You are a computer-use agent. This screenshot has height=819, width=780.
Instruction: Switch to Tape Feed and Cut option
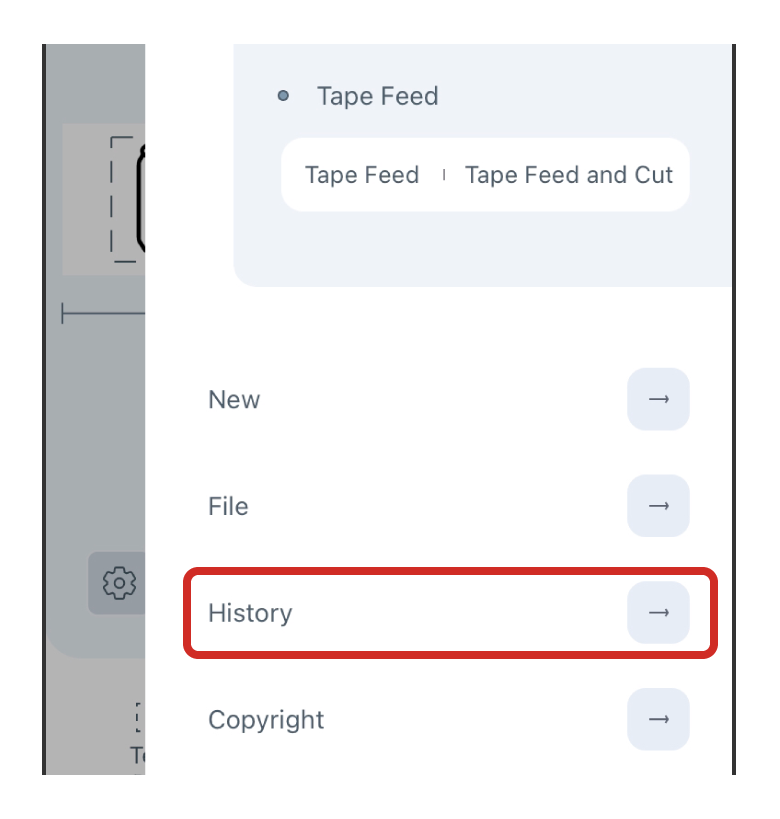(x=568, y=175)
